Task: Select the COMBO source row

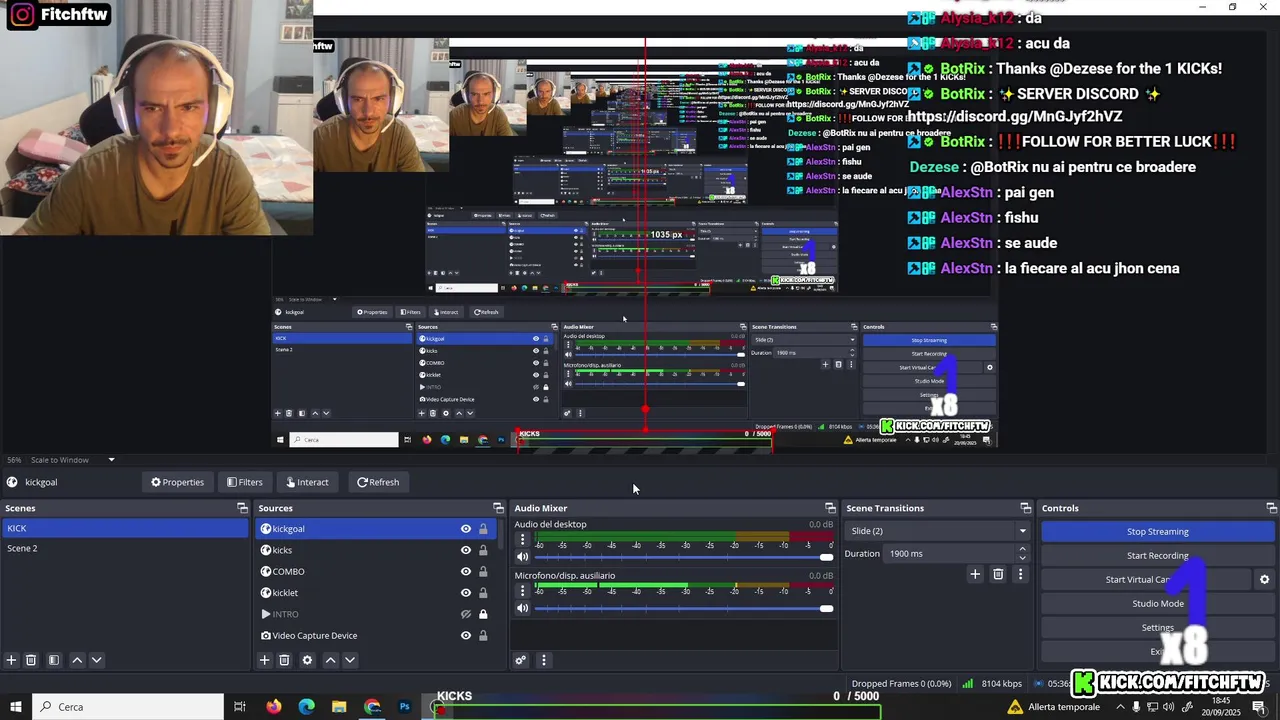Action: 375,572
